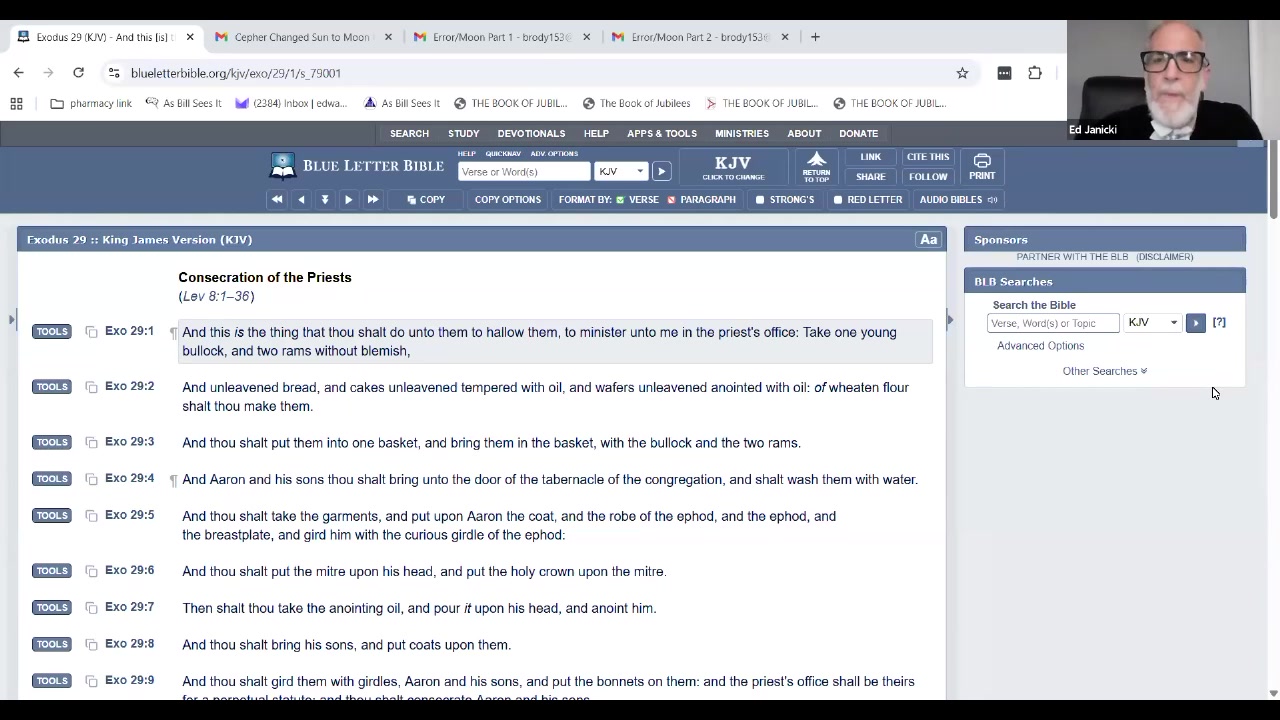Click the Print icon in toolbar
1280x720 pixels.
point(981,166)
